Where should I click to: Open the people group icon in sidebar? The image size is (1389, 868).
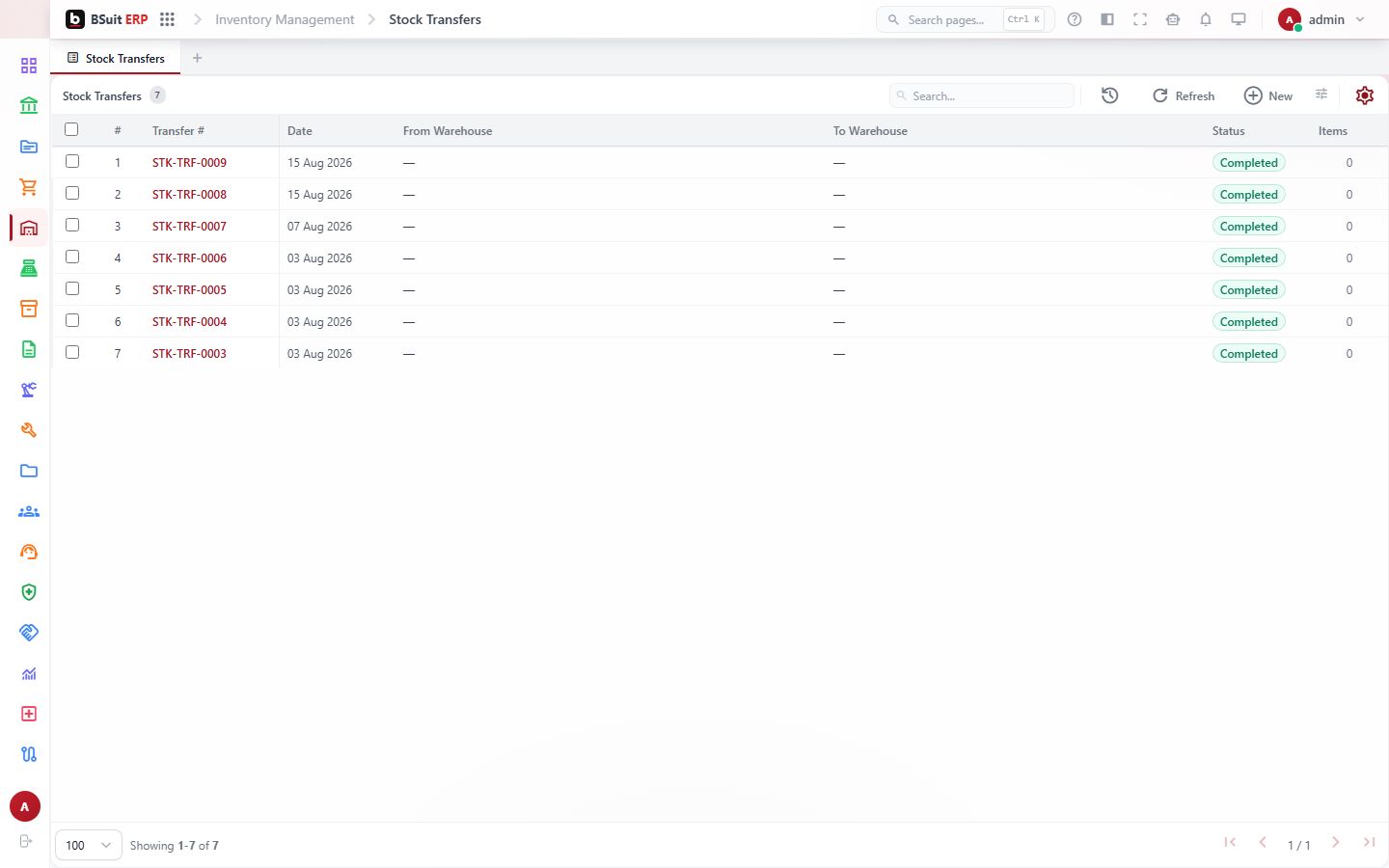click(29, 511)
